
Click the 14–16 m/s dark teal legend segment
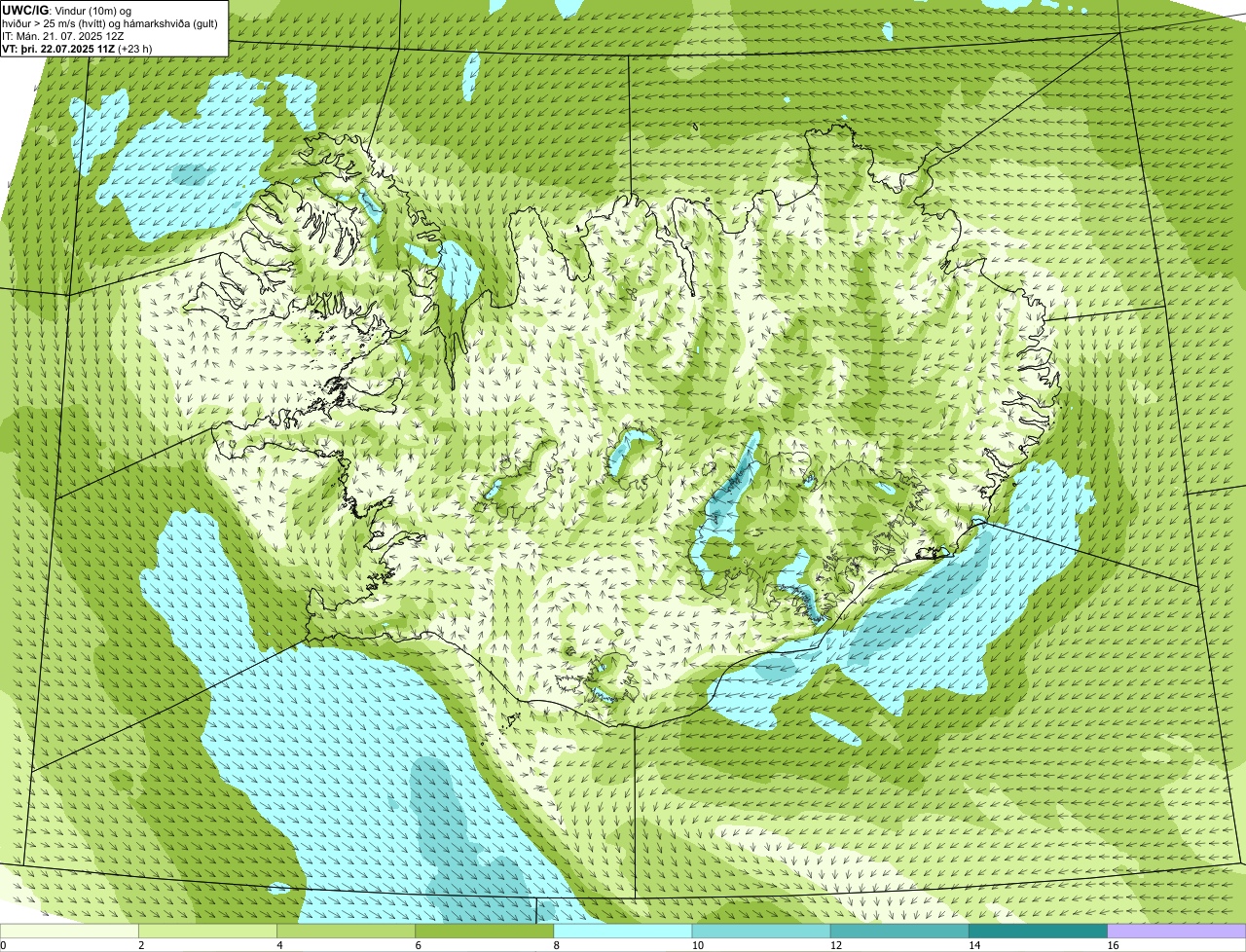[x=1038, y=932]
